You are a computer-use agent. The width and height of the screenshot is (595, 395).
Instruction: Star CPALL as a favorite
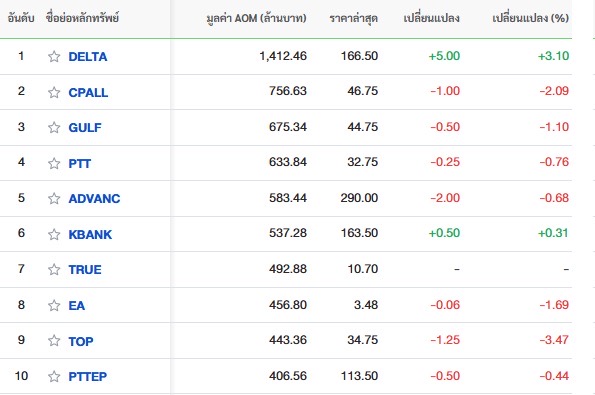(x=54, y=92)
